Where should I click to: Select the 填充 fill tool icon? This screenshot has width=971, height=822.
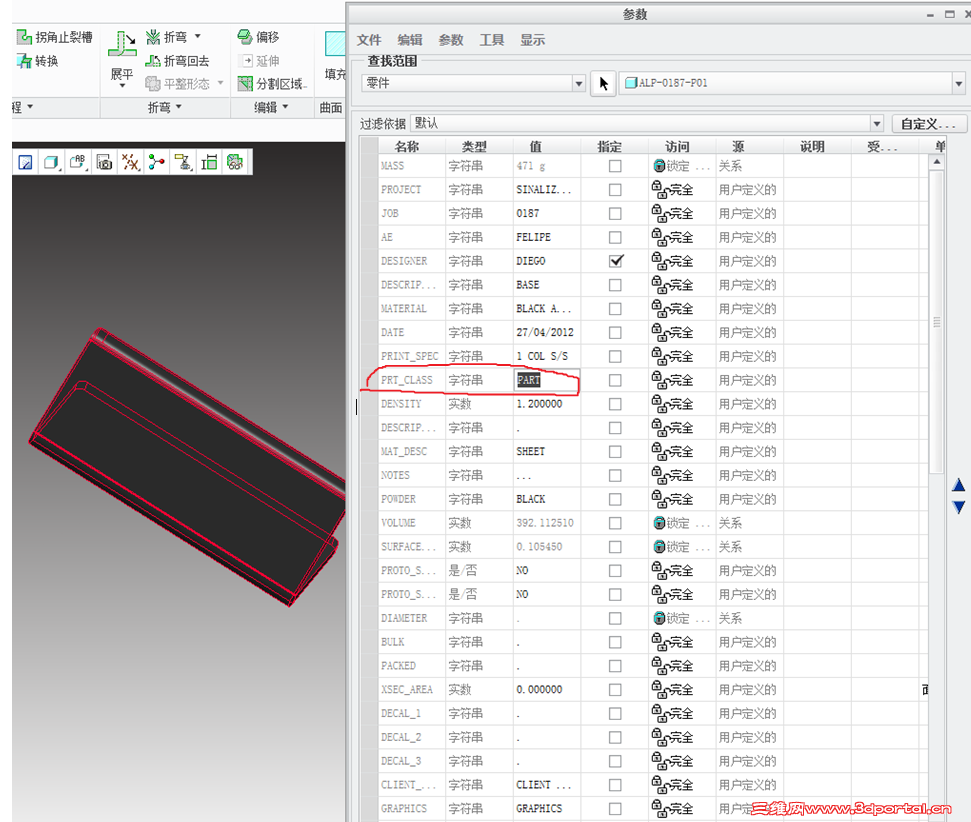(335, 45)
